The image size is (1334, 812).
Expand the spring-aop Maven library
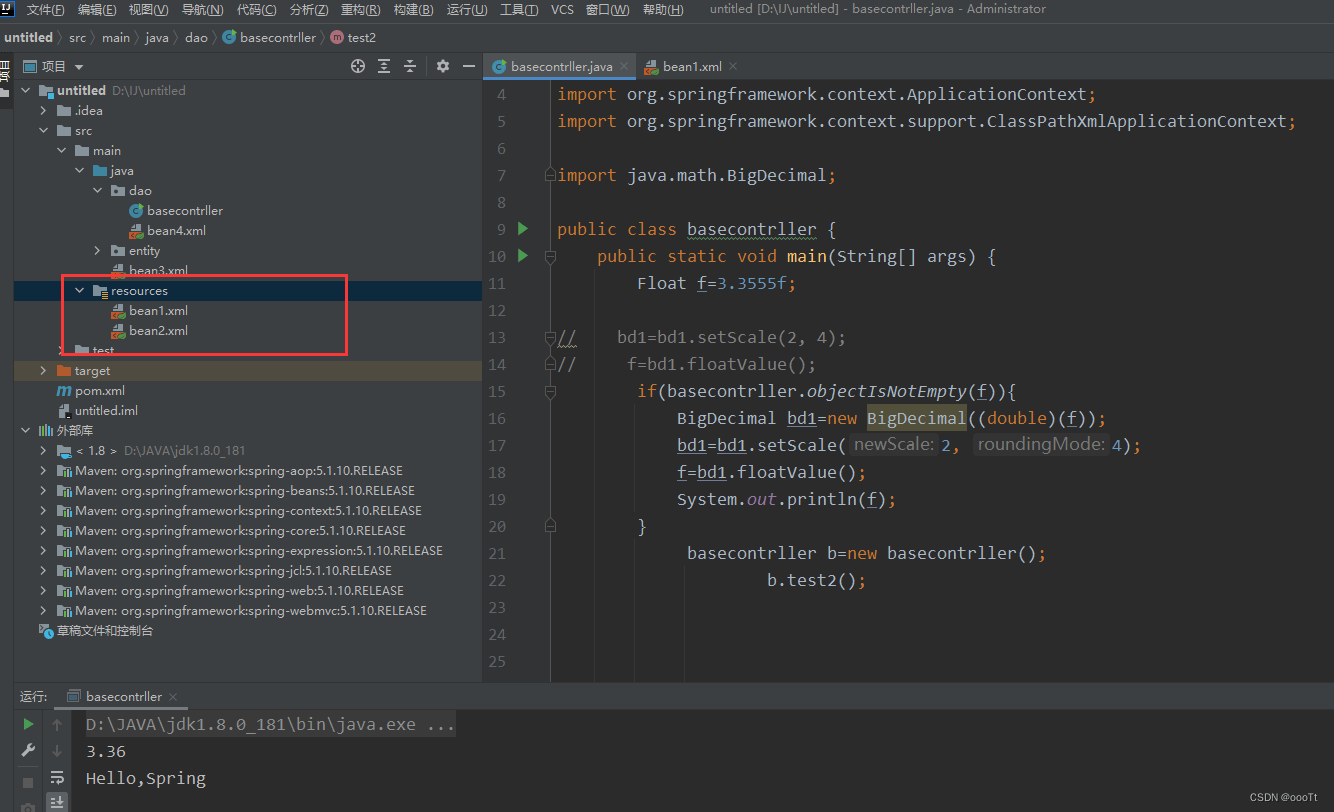click(43, 471)
